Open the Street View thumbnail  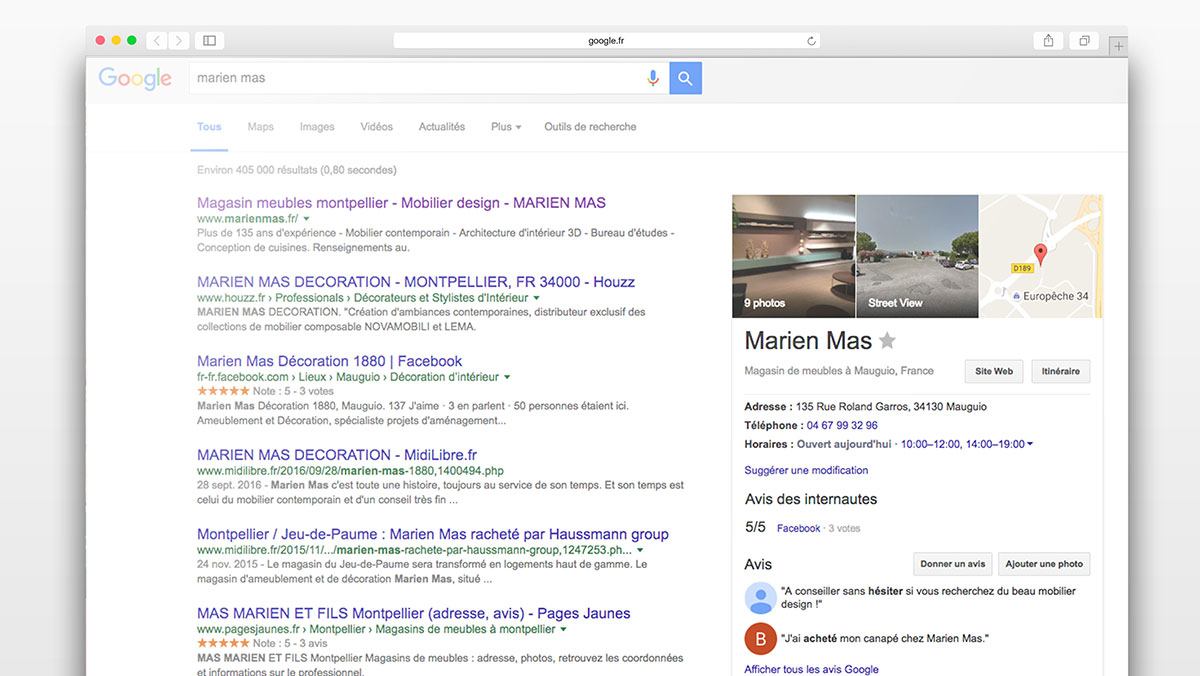[917, 256]
